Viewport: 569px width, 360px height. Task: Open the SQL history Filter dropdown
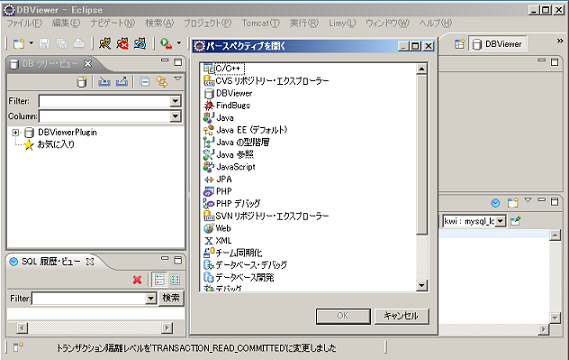click(x=151, y=298)
